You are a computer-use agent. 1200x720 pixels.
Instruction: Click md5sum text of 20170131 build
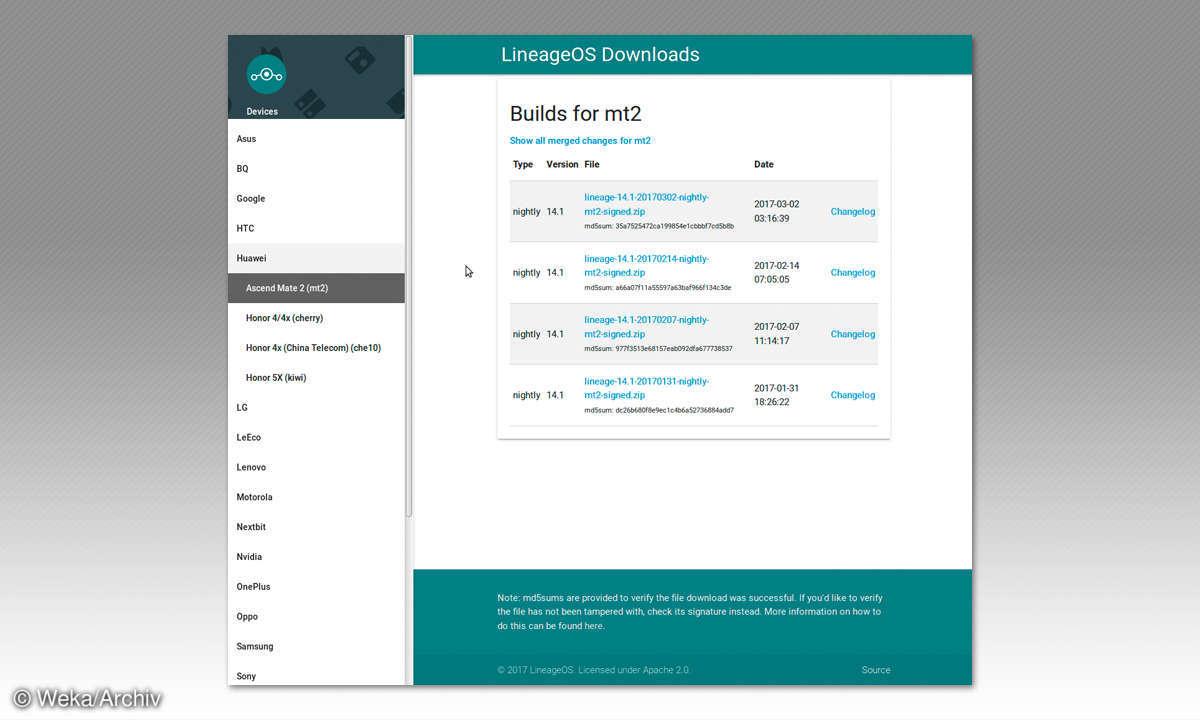[659, 410]
